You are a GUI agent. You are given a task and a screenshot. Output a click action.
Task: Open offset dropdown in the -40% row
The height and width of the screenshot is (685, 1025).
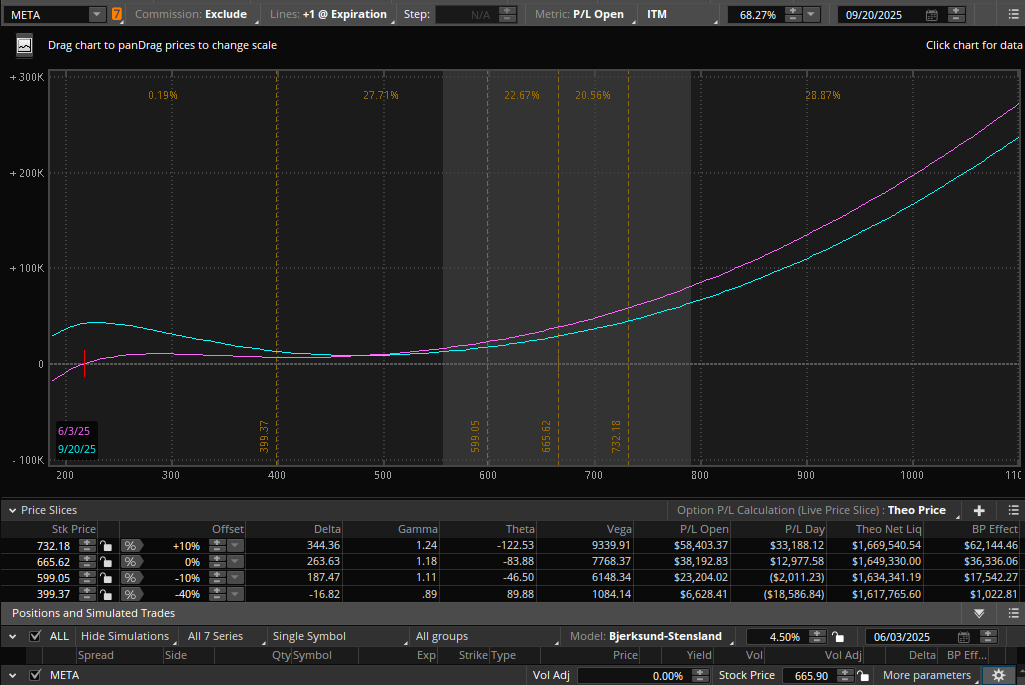click(235, 594)
